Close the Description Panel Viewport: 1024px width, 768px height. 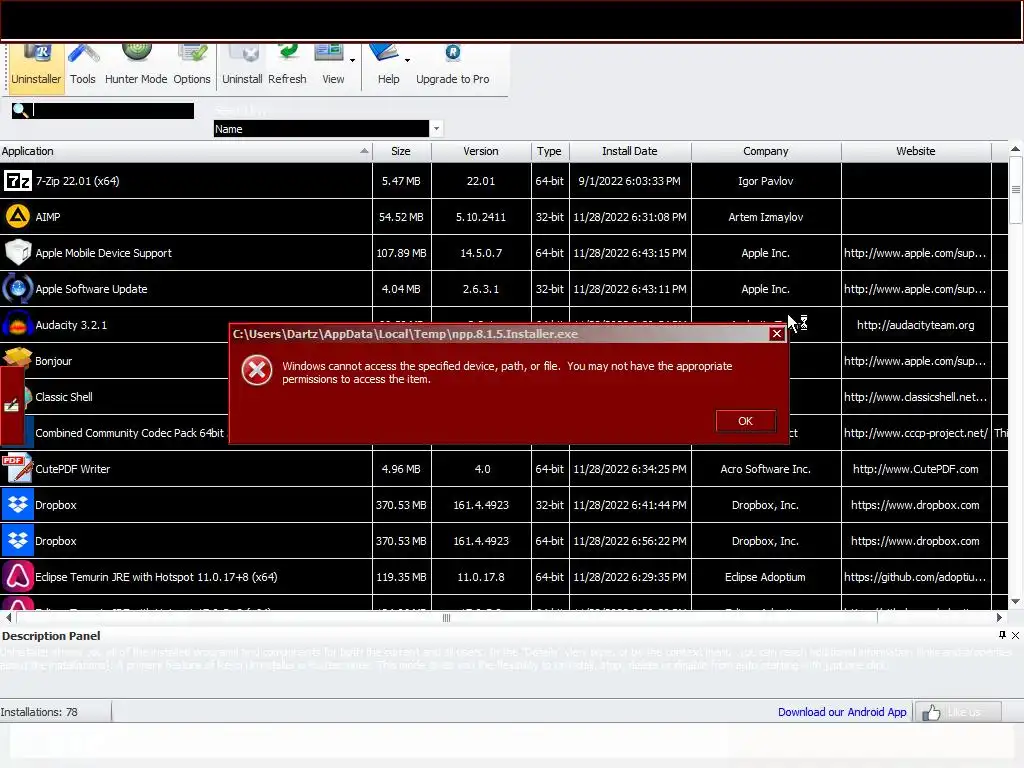coord(1016,635)
